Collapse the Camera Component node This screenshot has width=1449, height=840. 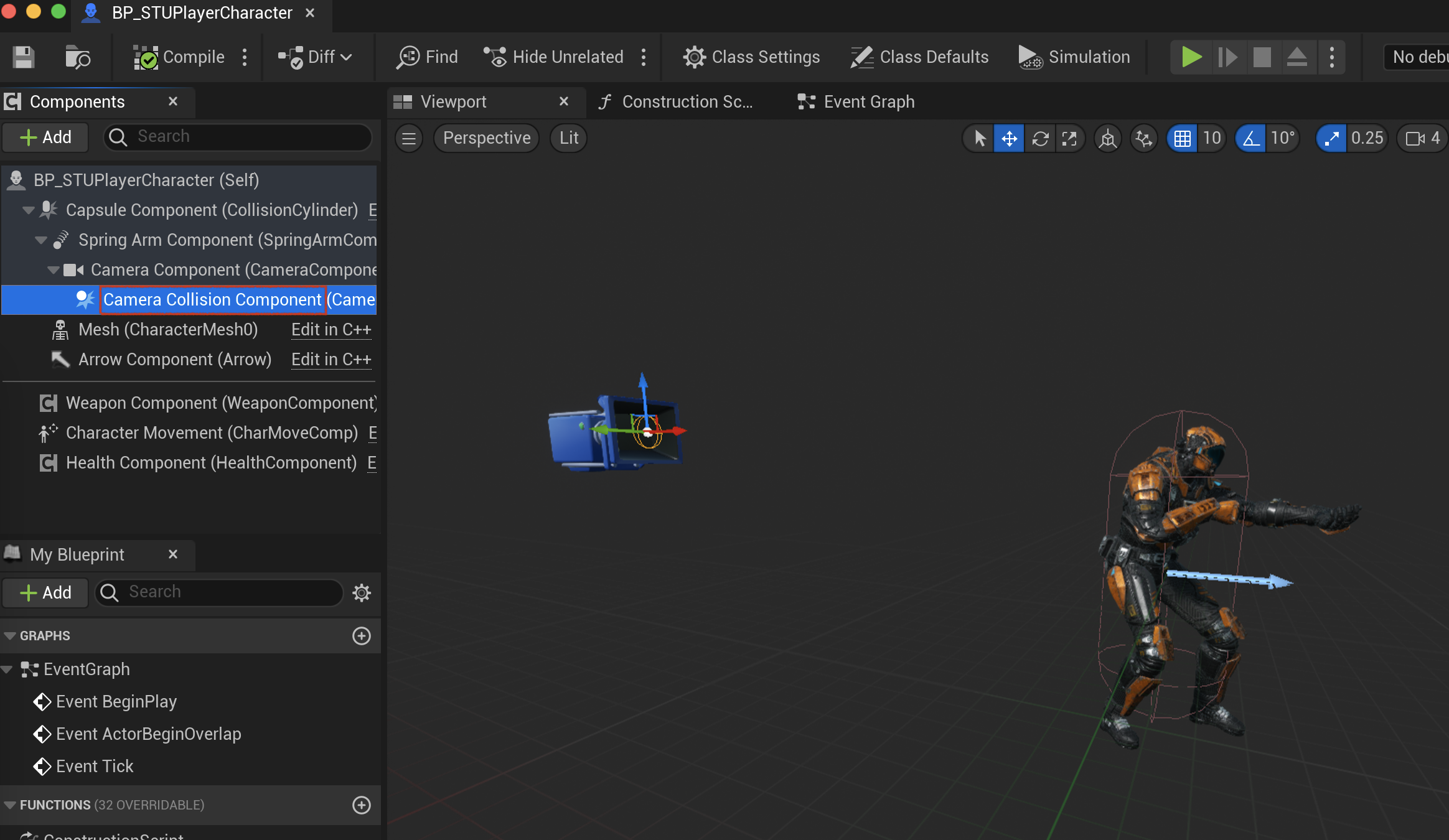click(x=54, y=270)
